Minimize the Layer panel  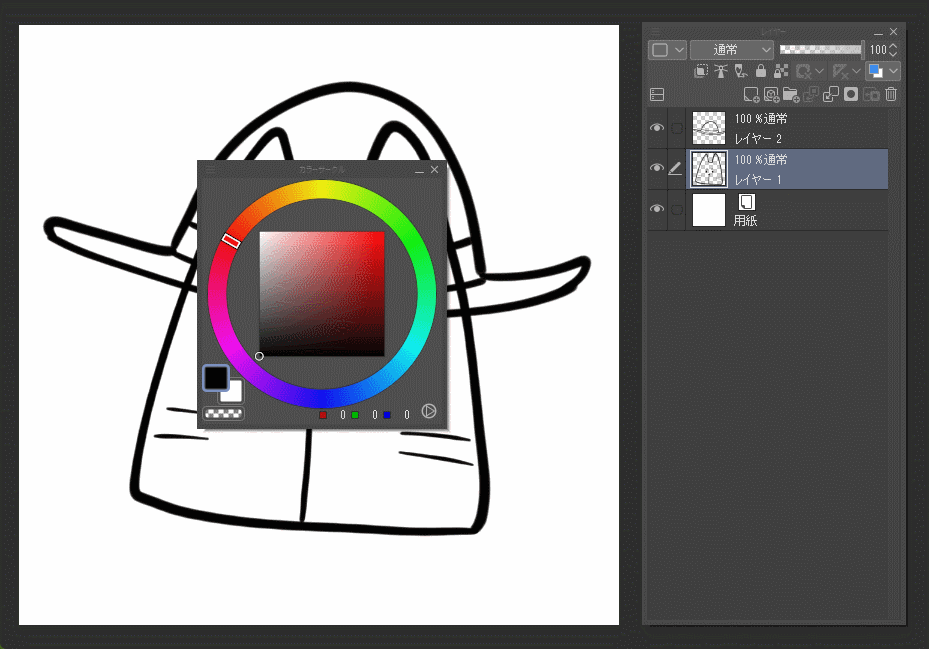tap(878, 33)
